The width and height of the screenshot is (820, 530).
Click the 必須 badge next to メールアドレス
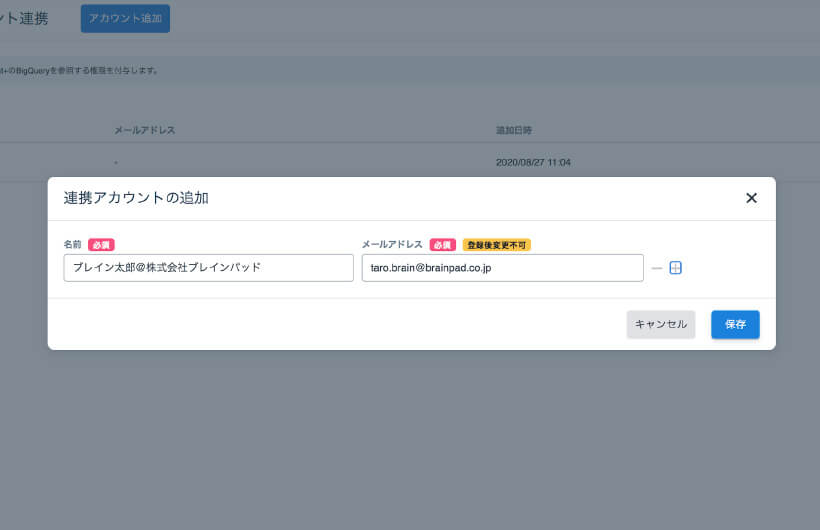(x=442, y=245)
